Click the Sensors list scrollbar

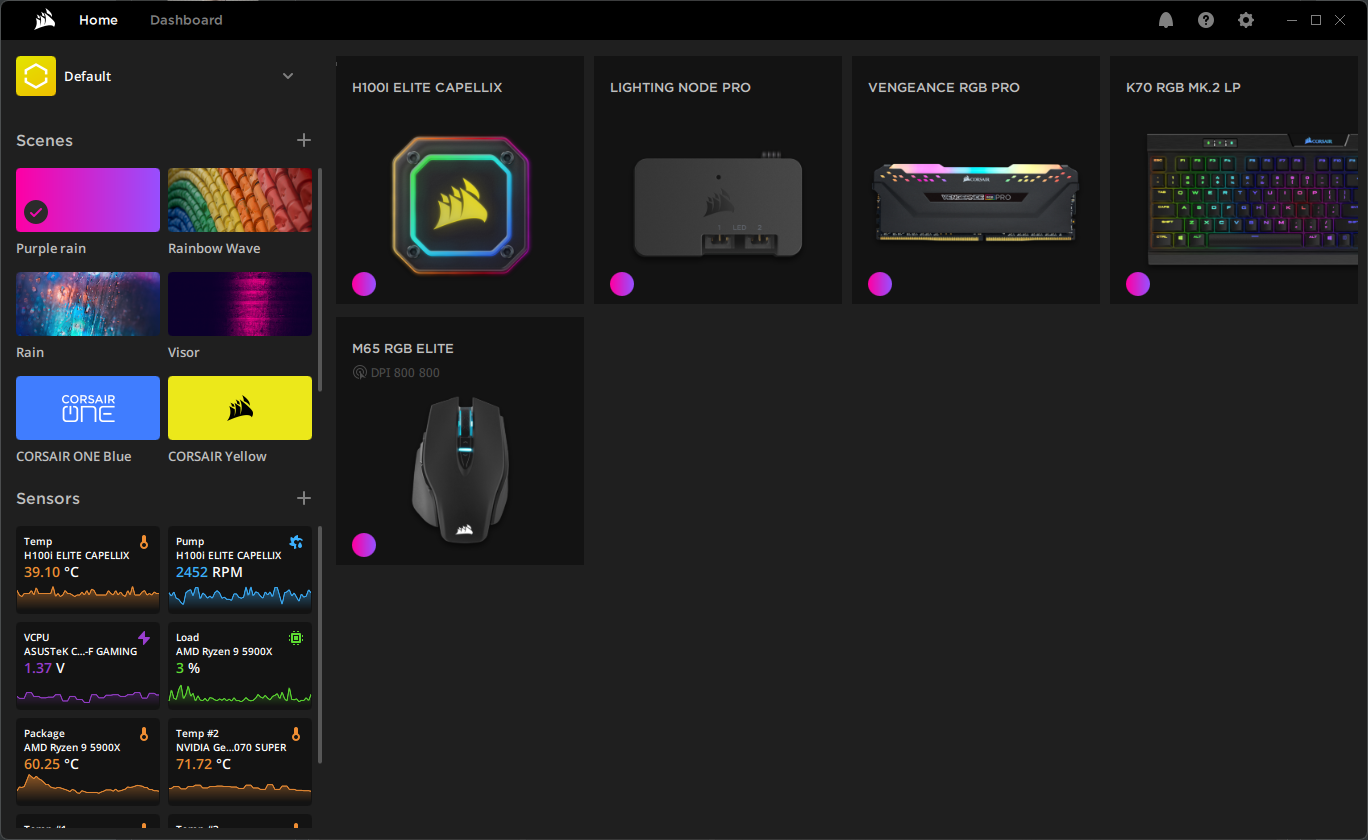coord(320,645)
